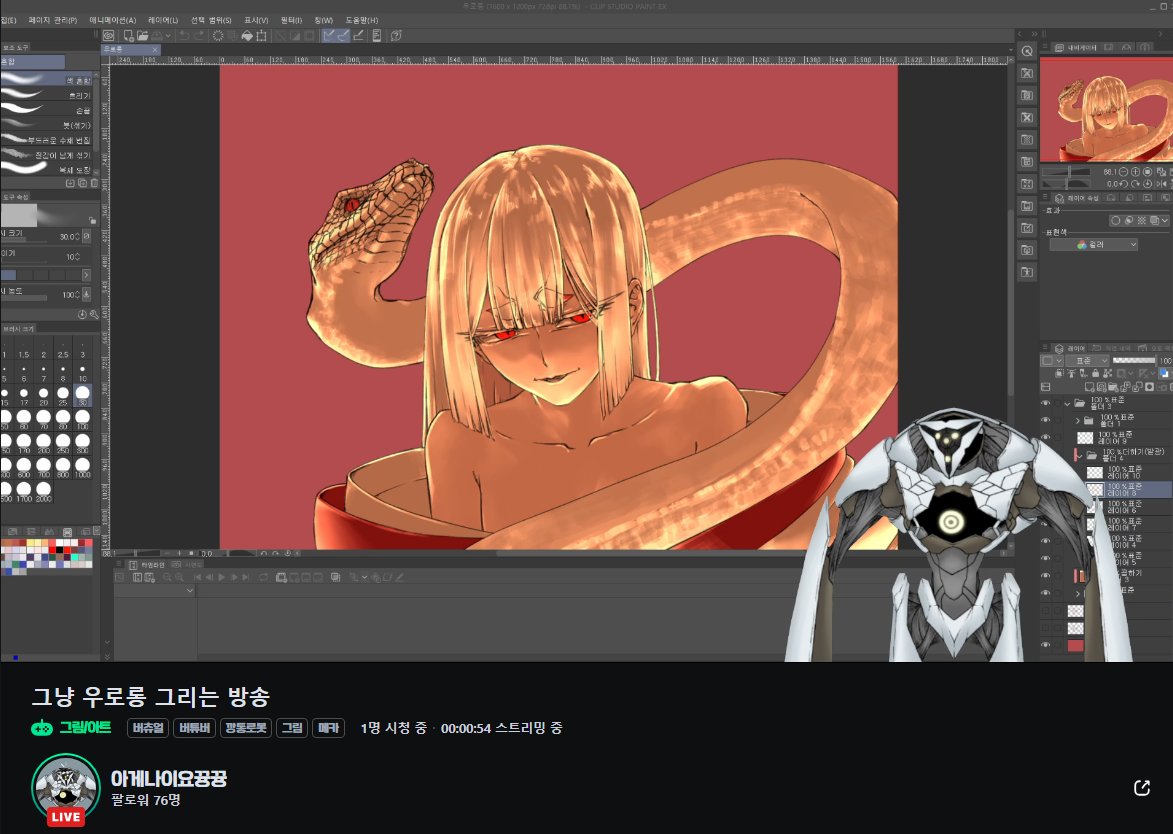Click the 버튜버 tag button

tap(195, 728)
